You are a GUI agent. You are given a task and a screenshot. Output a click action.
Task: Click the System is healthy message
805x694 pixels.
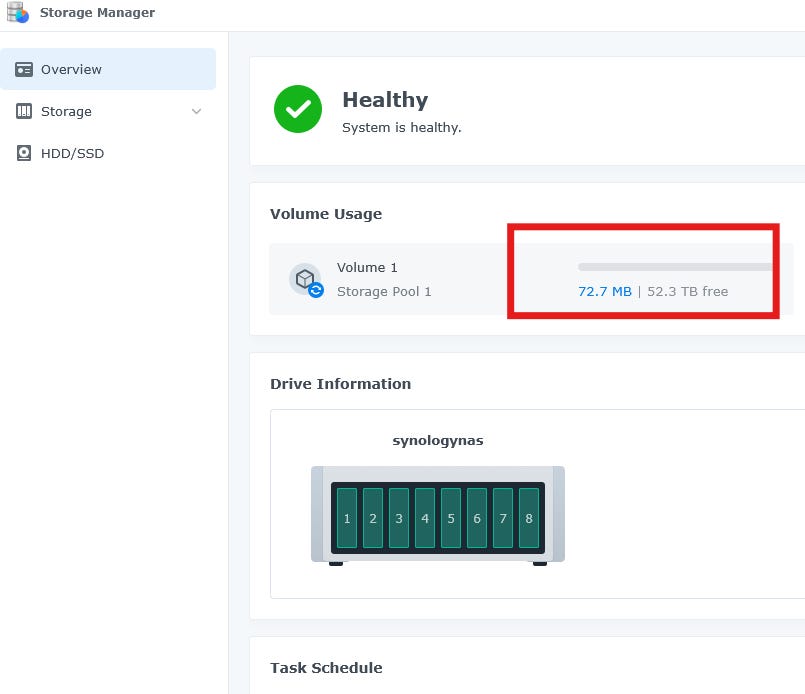click(402, 127)
